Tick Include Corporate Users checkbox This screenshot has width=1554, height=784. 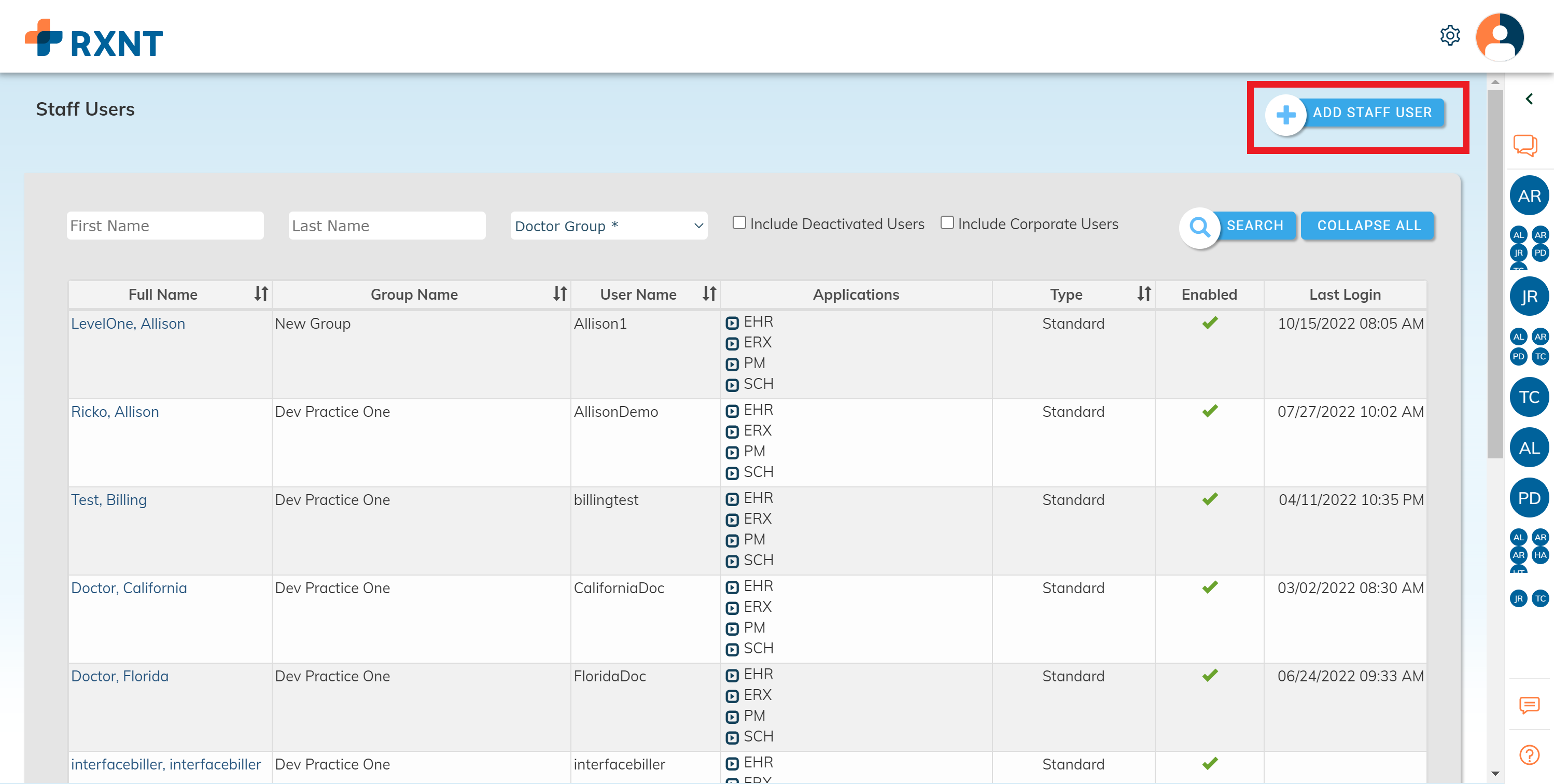[x=947, y=222]
